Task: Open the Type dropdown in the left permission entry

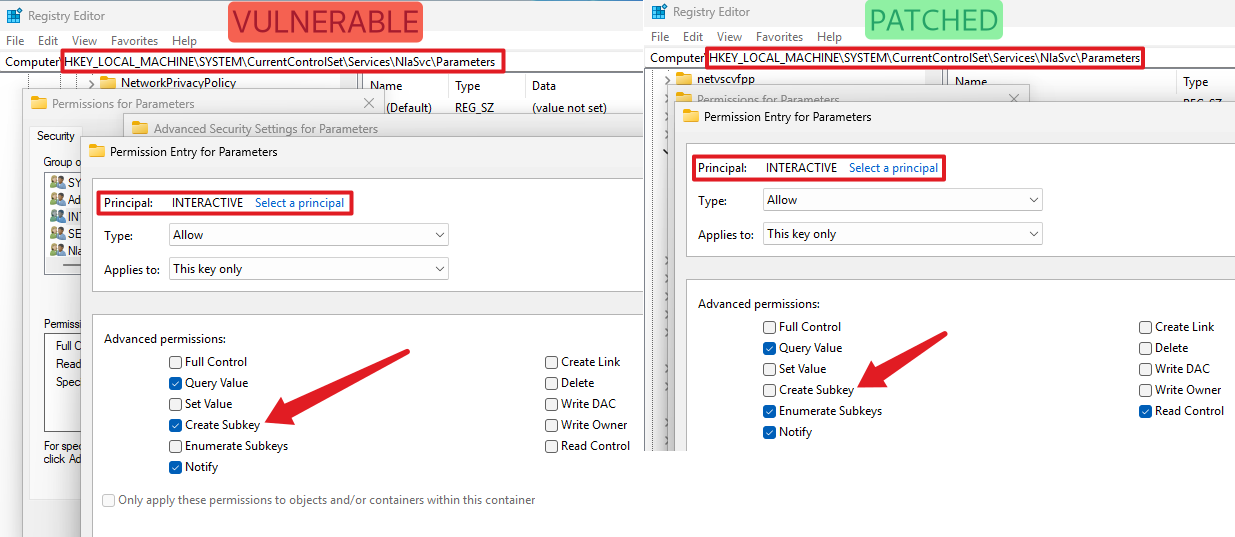Action: (x=308, y=235)
